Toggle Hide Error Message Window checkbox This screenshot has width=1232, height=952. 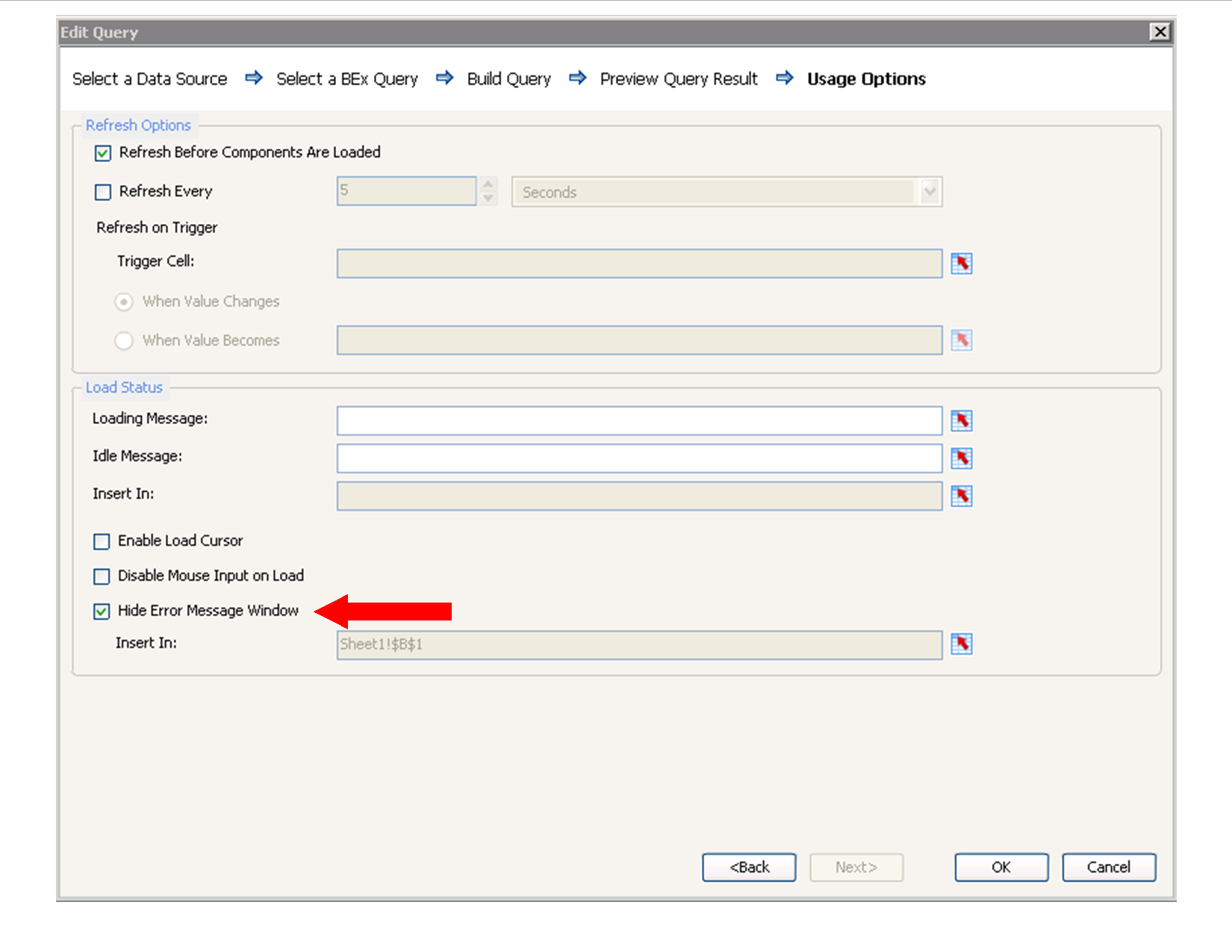click(102, 612)
